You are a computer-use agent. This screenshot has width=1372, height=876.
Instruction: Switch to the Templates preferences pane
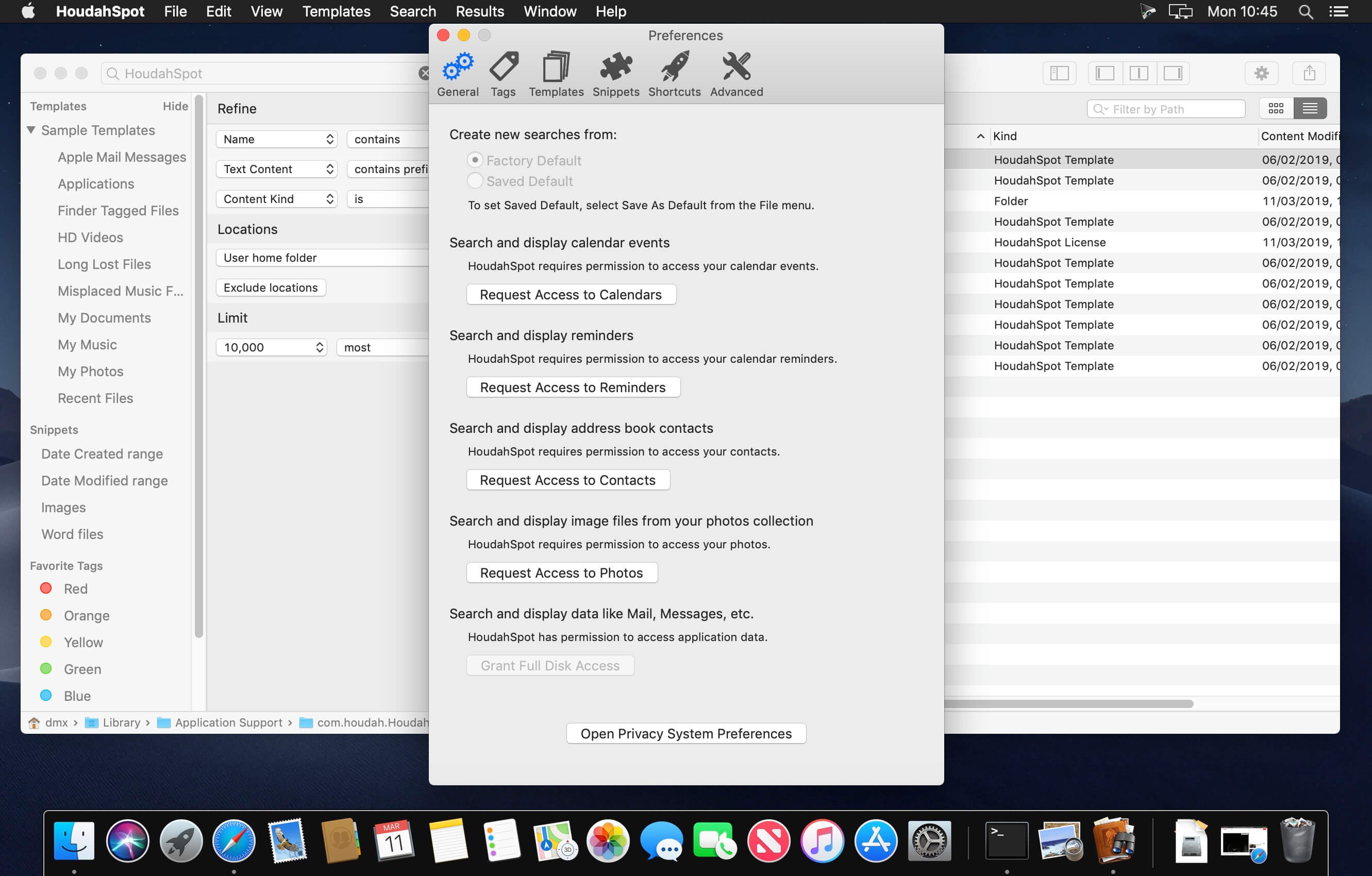(556, 75)
